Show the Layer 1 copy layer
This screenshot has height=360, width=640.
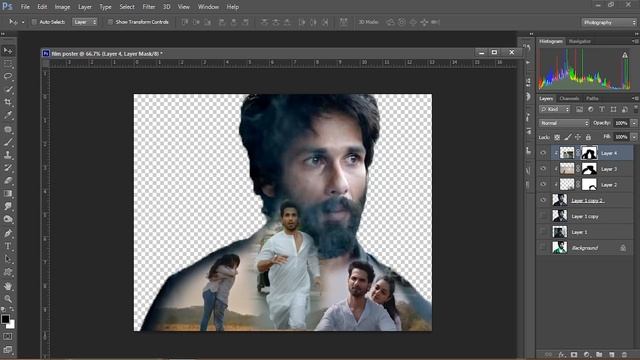[543, 216]
